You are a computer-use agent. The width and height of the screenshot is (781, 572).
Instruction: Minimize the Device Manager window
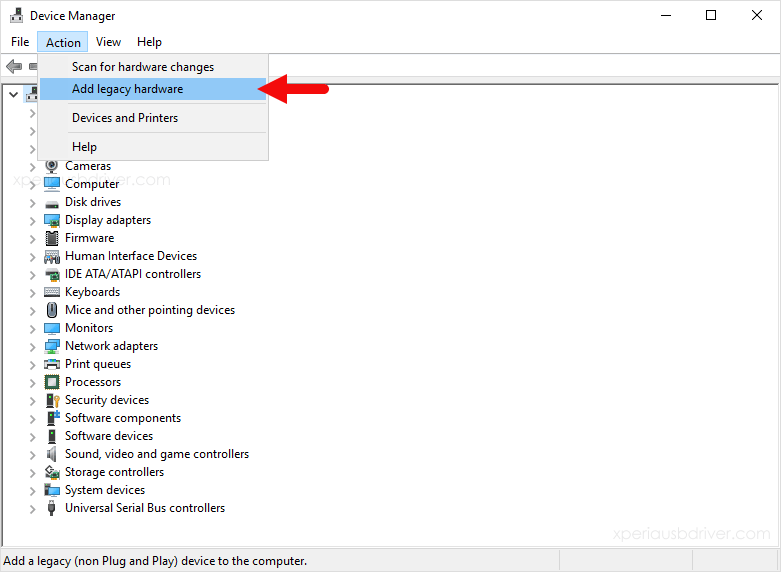pyautogui.click(x=666, y=15)
